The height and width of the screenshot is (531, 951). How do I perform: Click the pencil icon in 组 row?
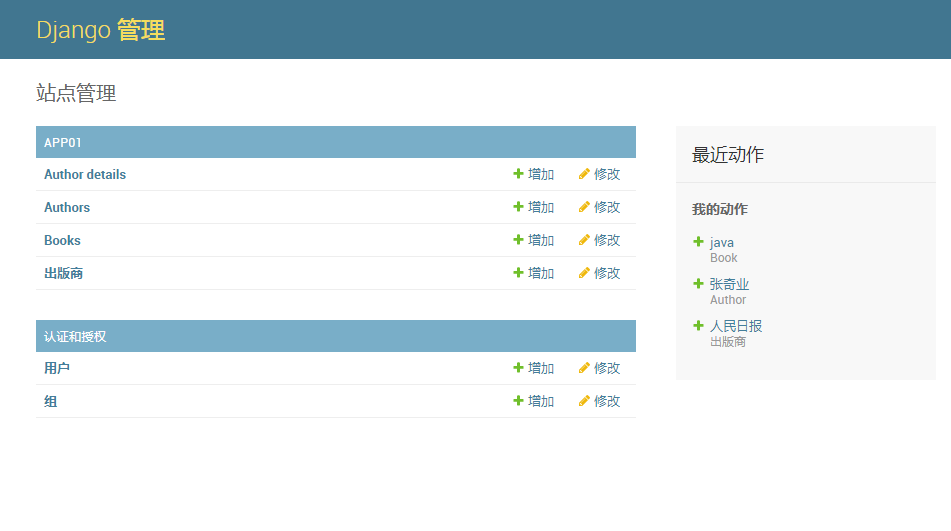[584, 401]
